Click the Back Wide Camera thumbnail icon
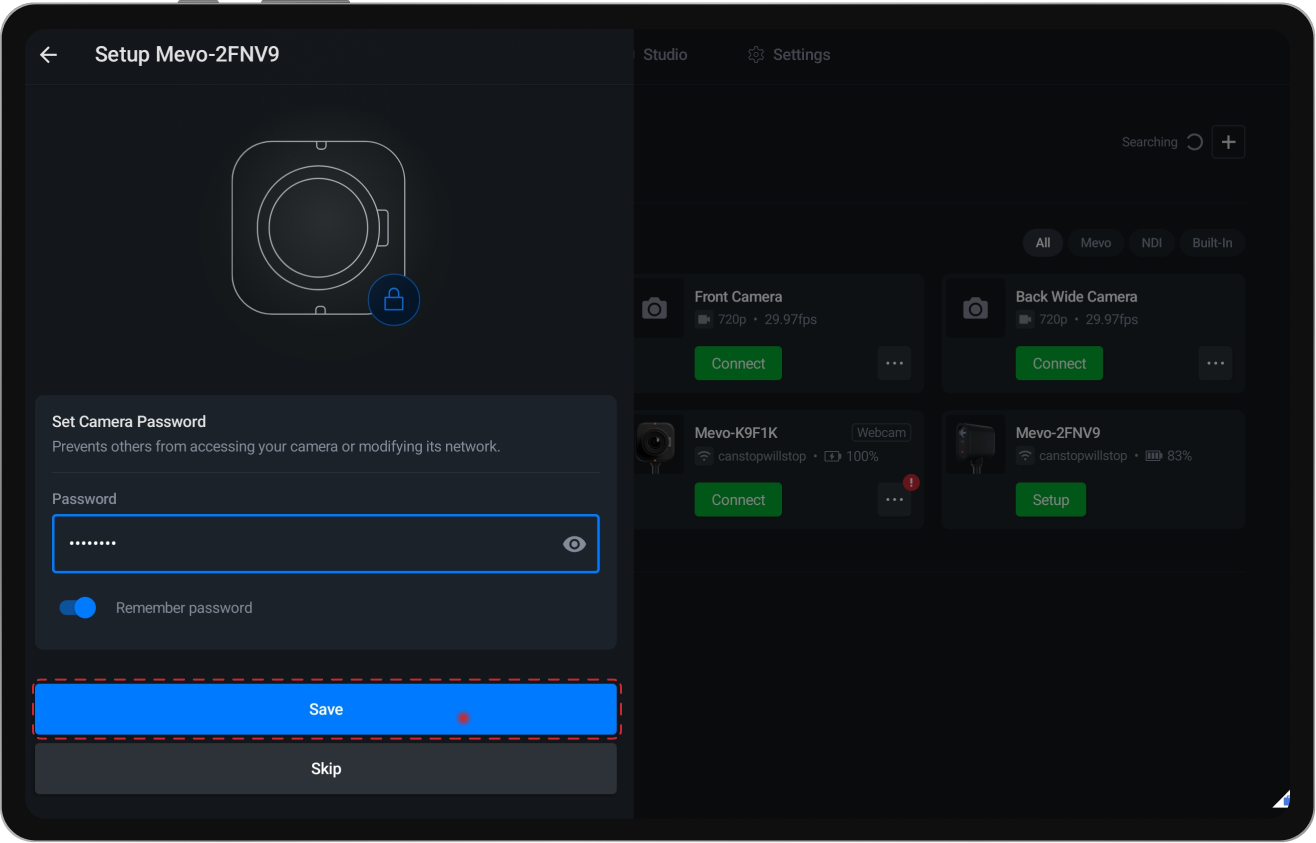1316x843 pixels. click(975, 309)
